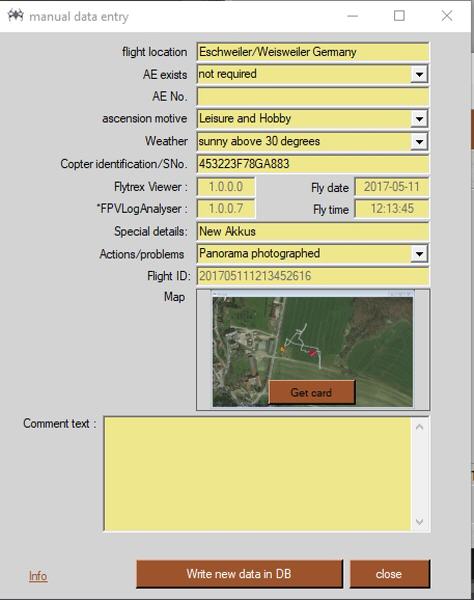Click the Write new data in DB button
Screen dimensions: 474x600
[x=239, y=574]
